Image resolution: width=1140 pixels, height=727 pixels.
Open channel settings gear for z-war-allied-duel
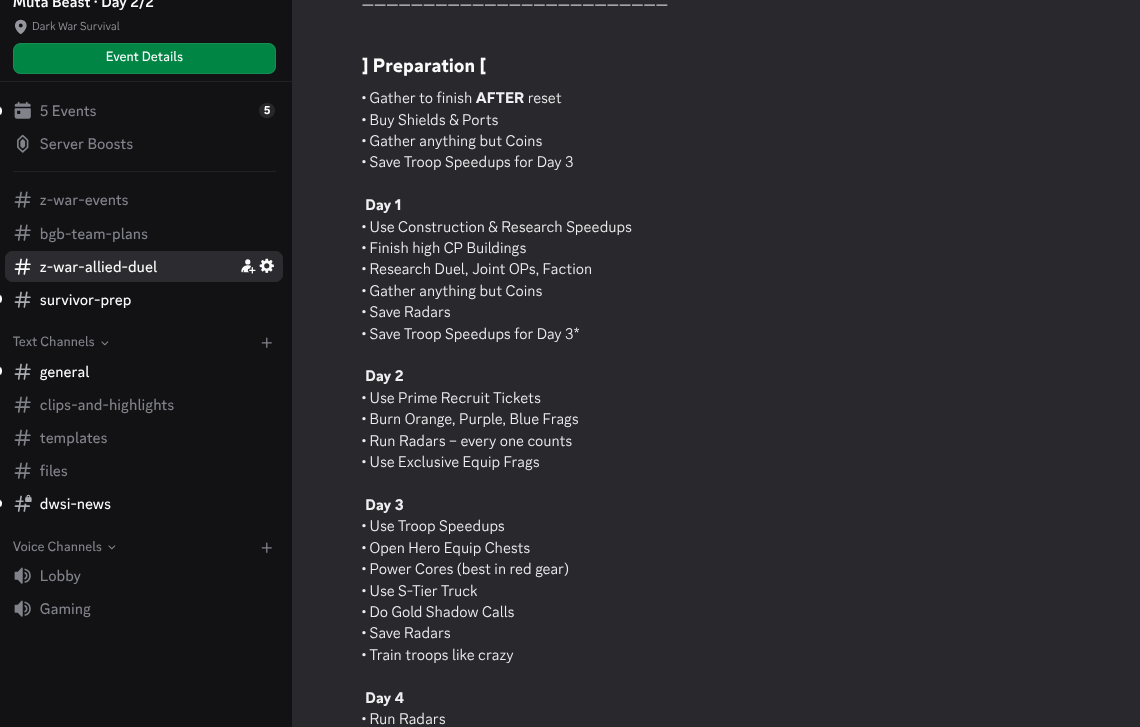pos(267,266)
